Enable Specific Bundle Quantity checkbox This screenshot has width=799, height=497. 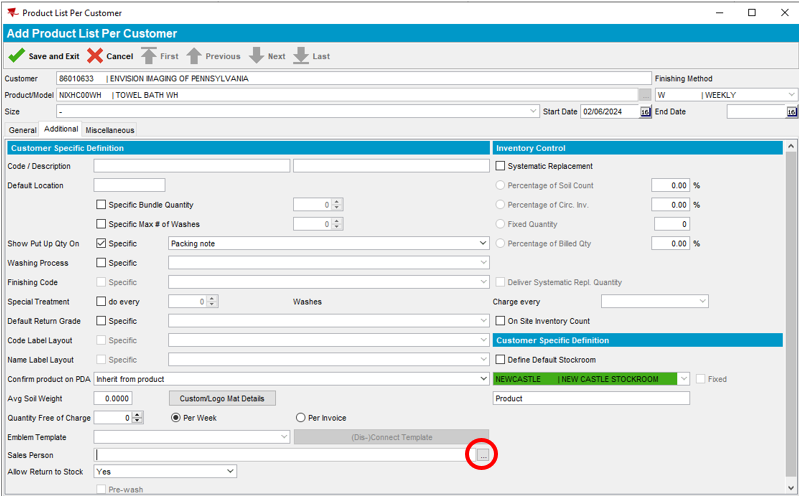[x=101, y=205]
